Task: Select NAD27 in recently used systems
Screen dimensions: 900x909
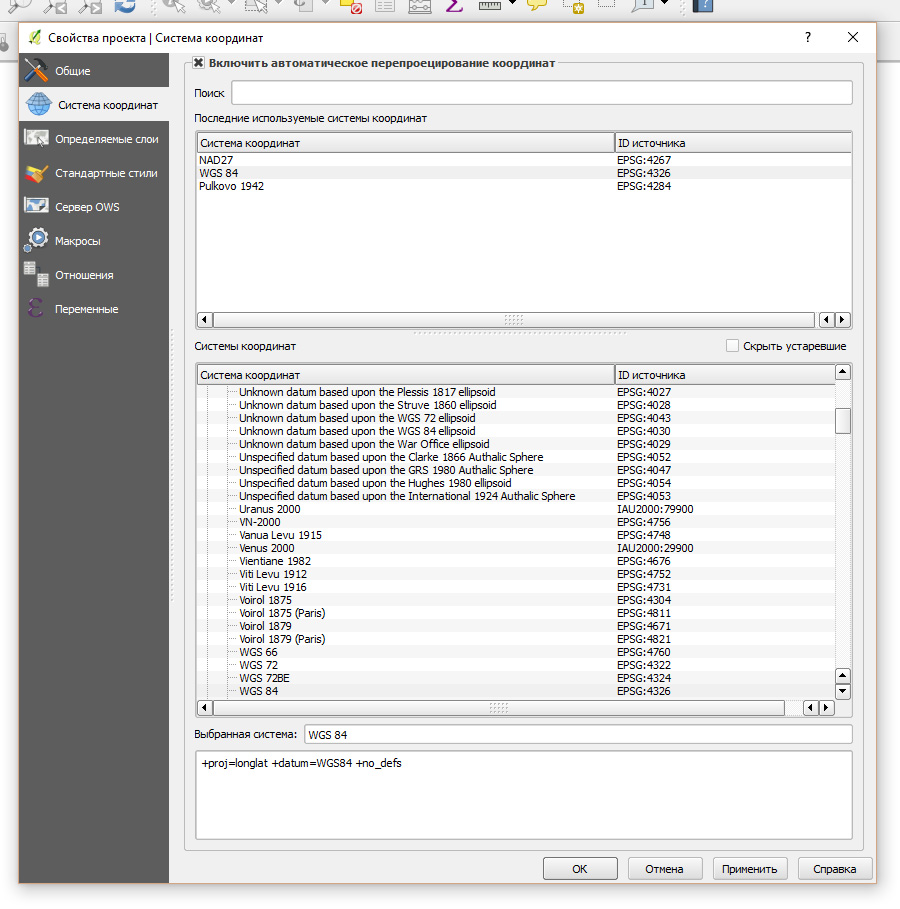Action: coord(524,160)
